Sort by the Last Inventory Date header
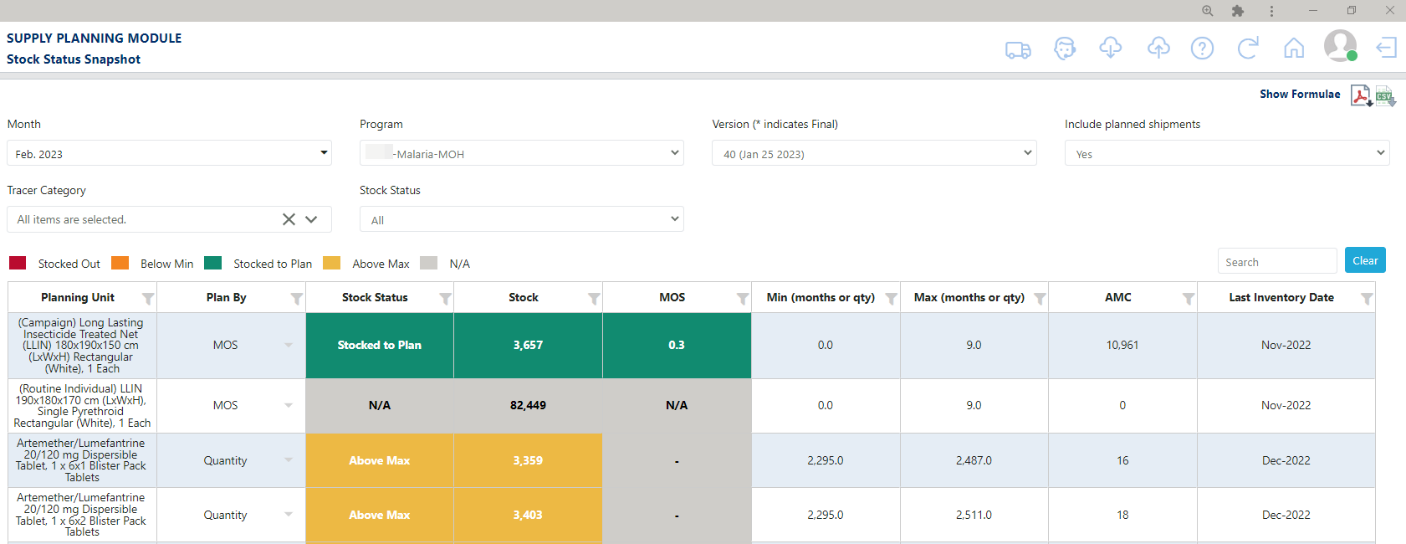Image resolution: width=1406 pixels, height=544 pixels. (1281, 297)
